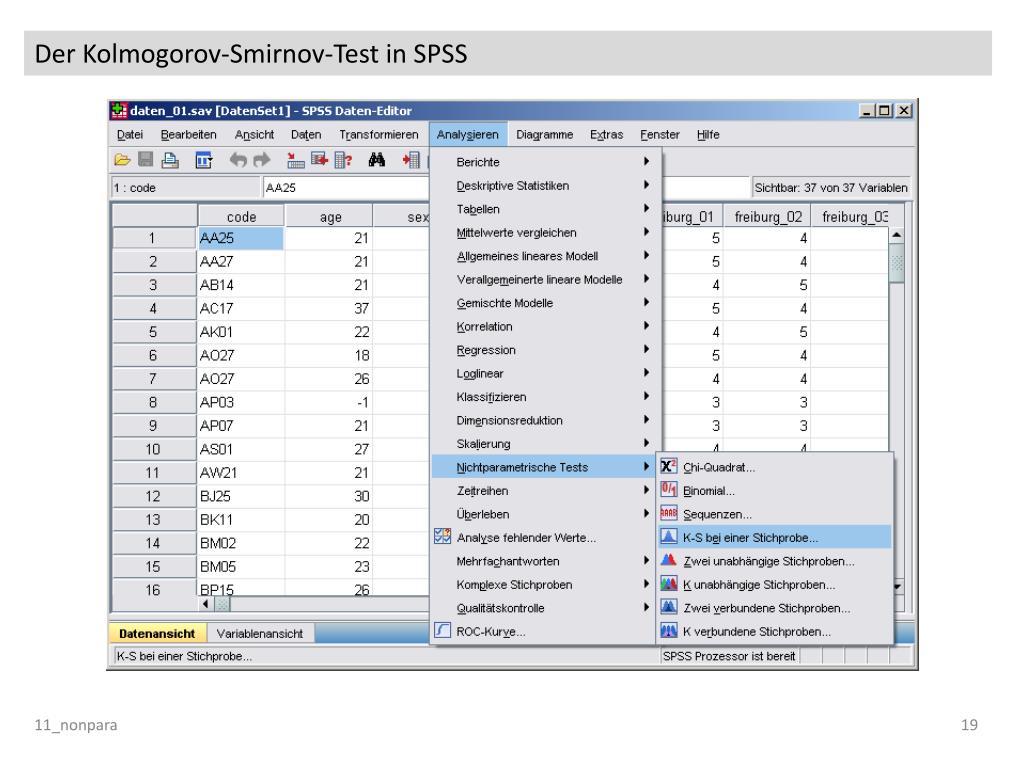The image size is (1024, 768).
Task: Select the Zeitreihen menu entry
Action: (545, 490)
